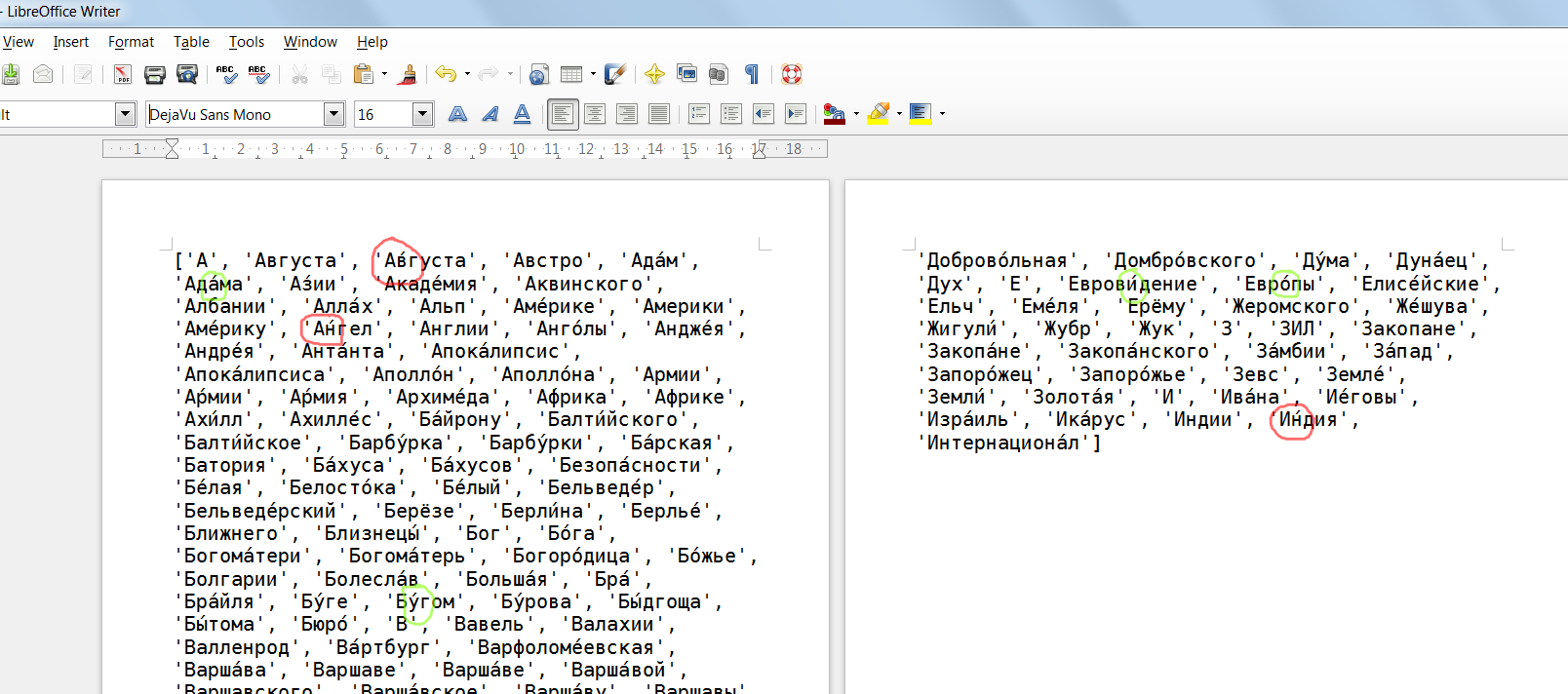Open the Tools menu
Viewport: 1568px width, 694px height.
[247, 42]
